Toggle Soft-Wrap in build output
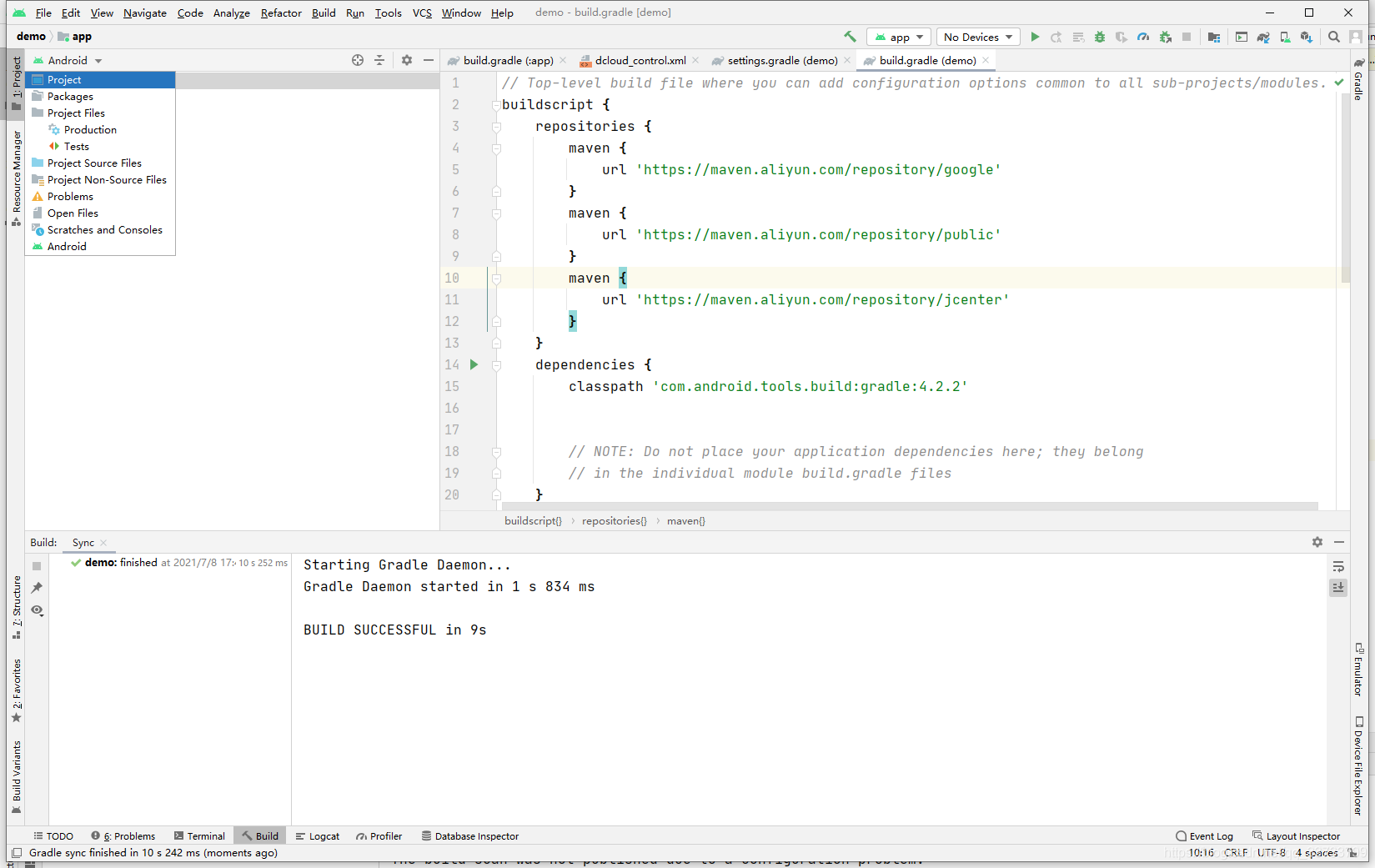Screen dimensions: 1375x868 [1338, 566]
